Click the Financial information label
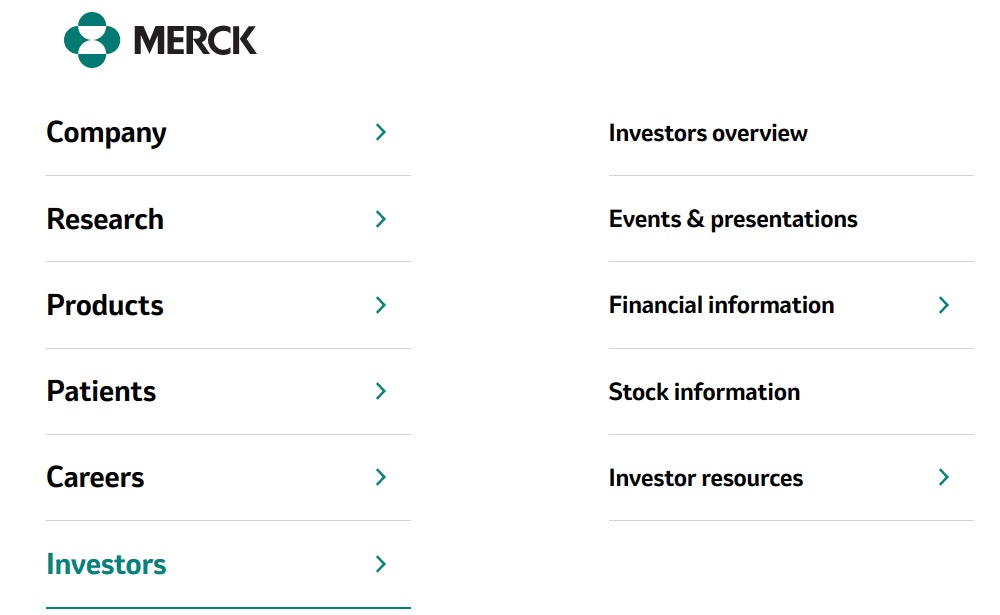The image size is (1000, 615). pyautogui.click(x=721, y=305)
